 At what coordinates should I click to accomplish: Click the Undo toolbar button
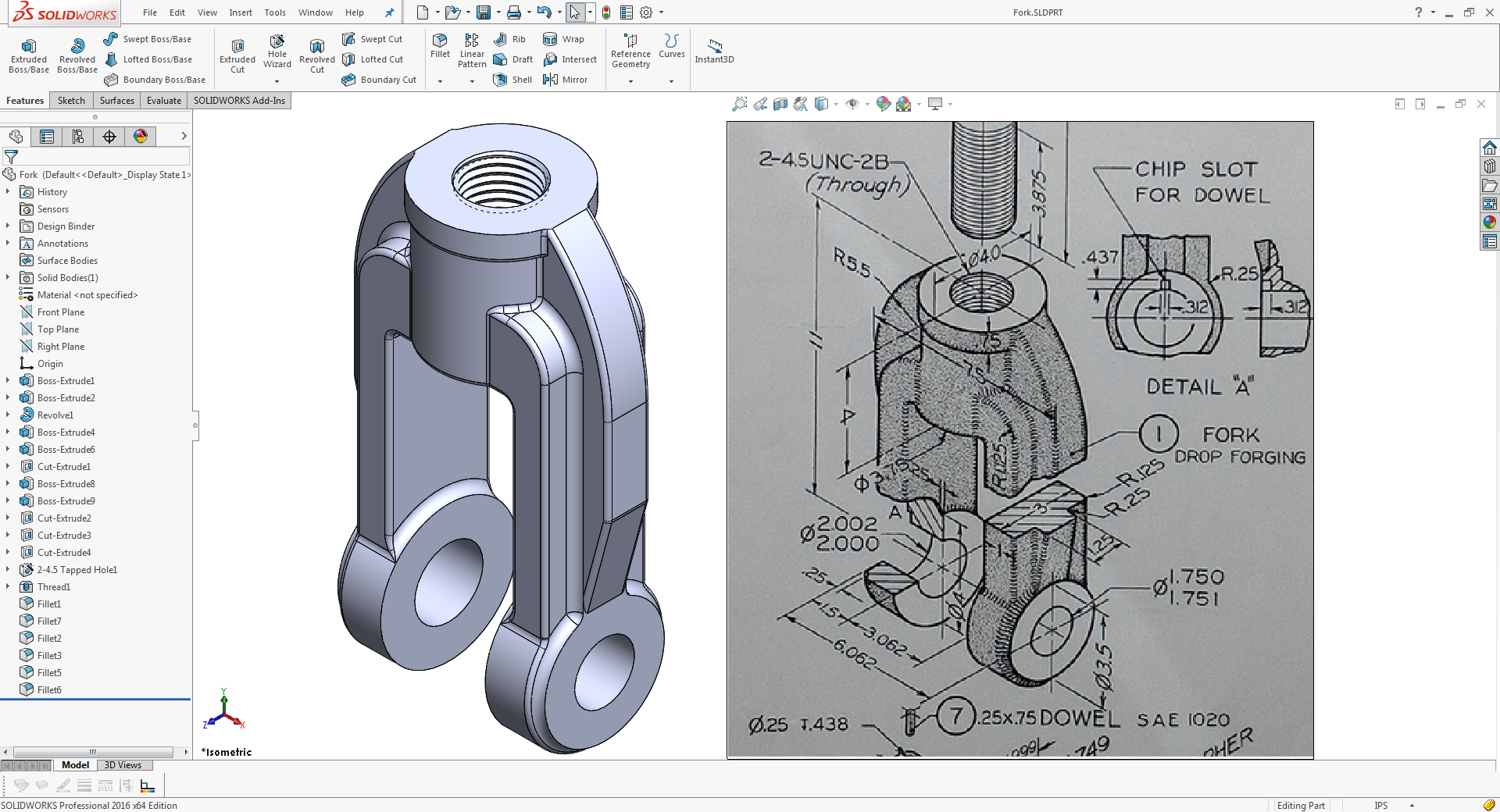(544, 12)
